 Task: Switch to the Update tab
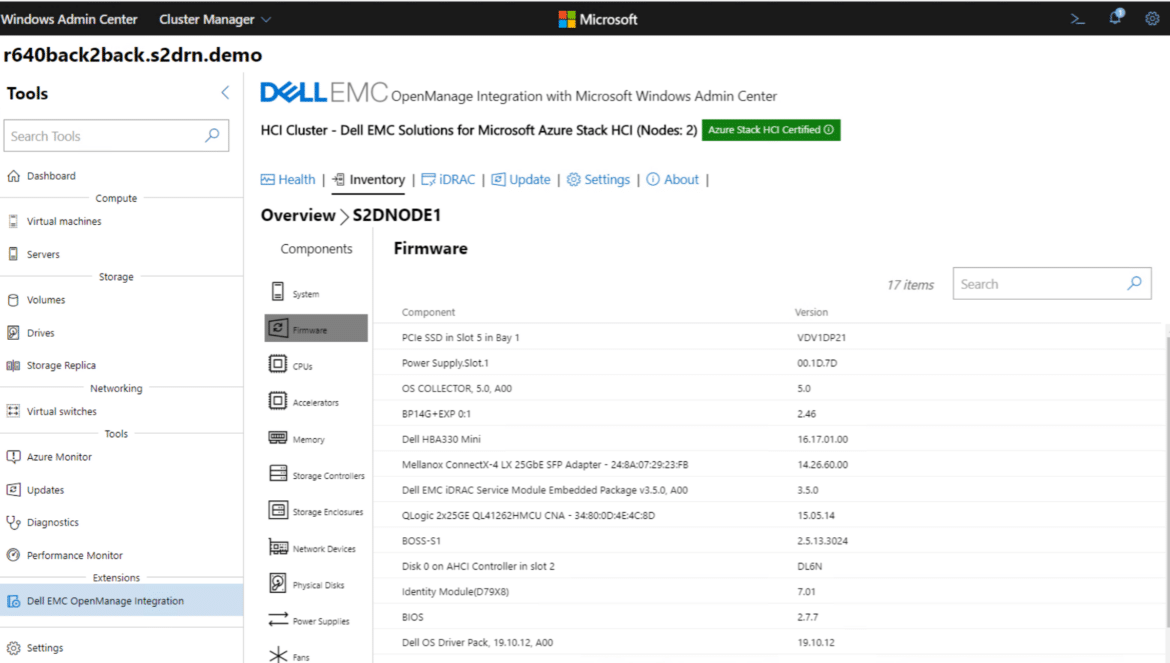[x=521, y=180]
